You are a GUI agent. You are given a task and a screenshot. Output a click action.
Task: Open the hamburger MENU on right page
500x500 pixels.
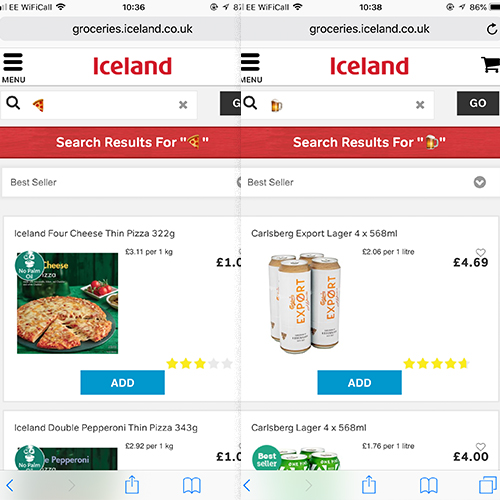pyautogui.click(x=251, y=68)
